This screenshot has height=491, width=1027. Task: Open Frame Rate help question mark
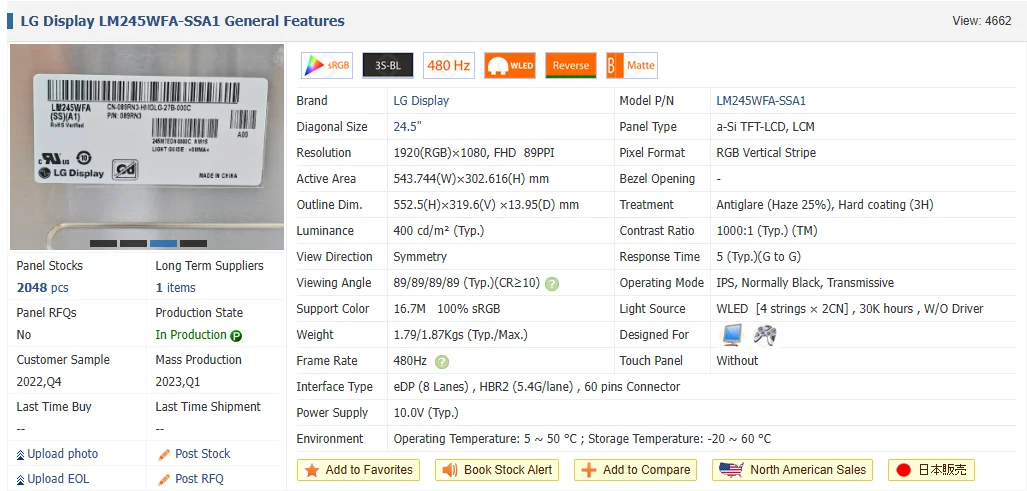(x=442, y=361)
